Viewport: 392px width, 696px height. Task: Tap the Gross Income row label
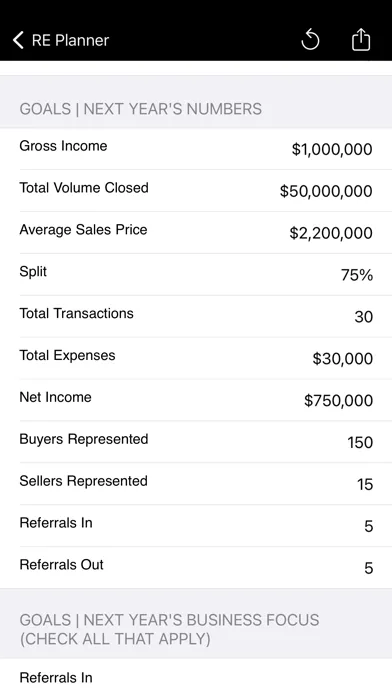coord(63,146)
